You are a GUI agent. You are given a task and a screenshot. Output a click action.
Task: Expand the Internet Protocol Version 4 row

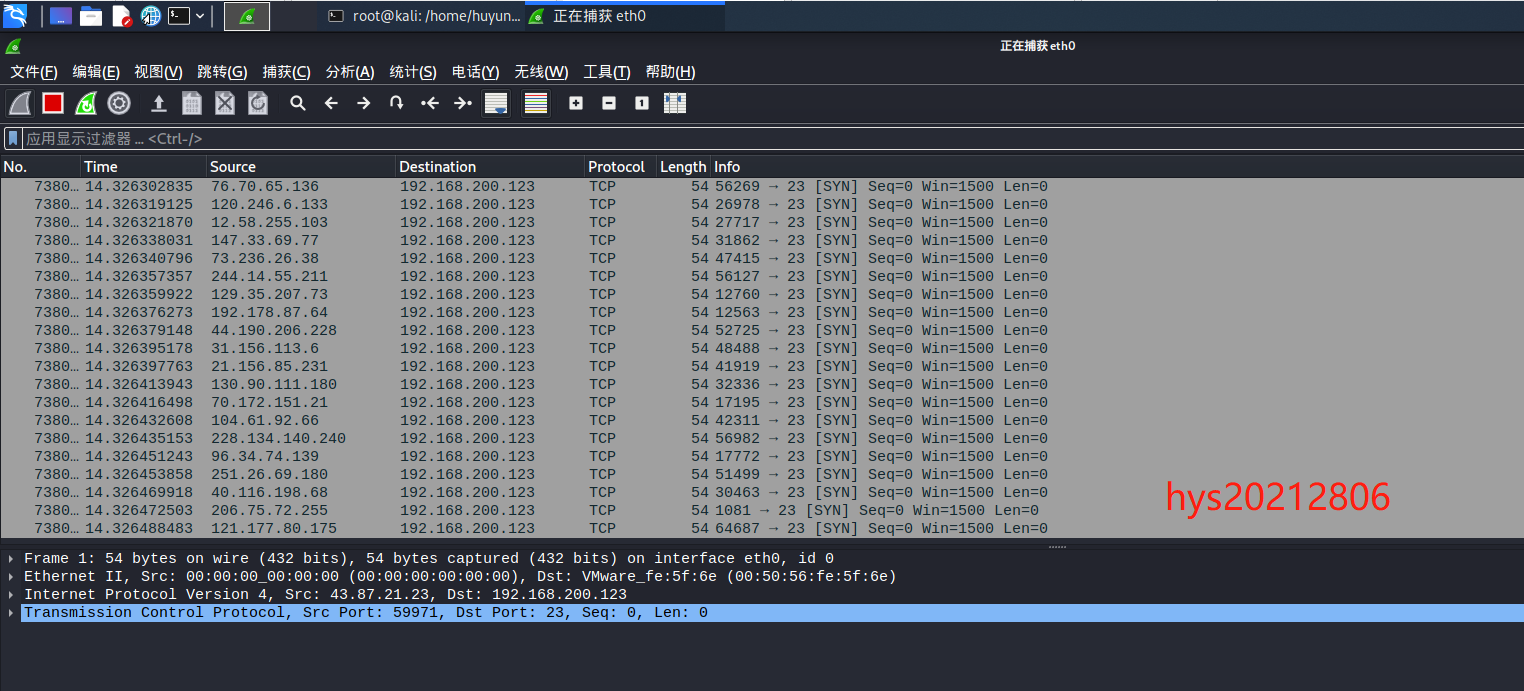tap(11, 595)
